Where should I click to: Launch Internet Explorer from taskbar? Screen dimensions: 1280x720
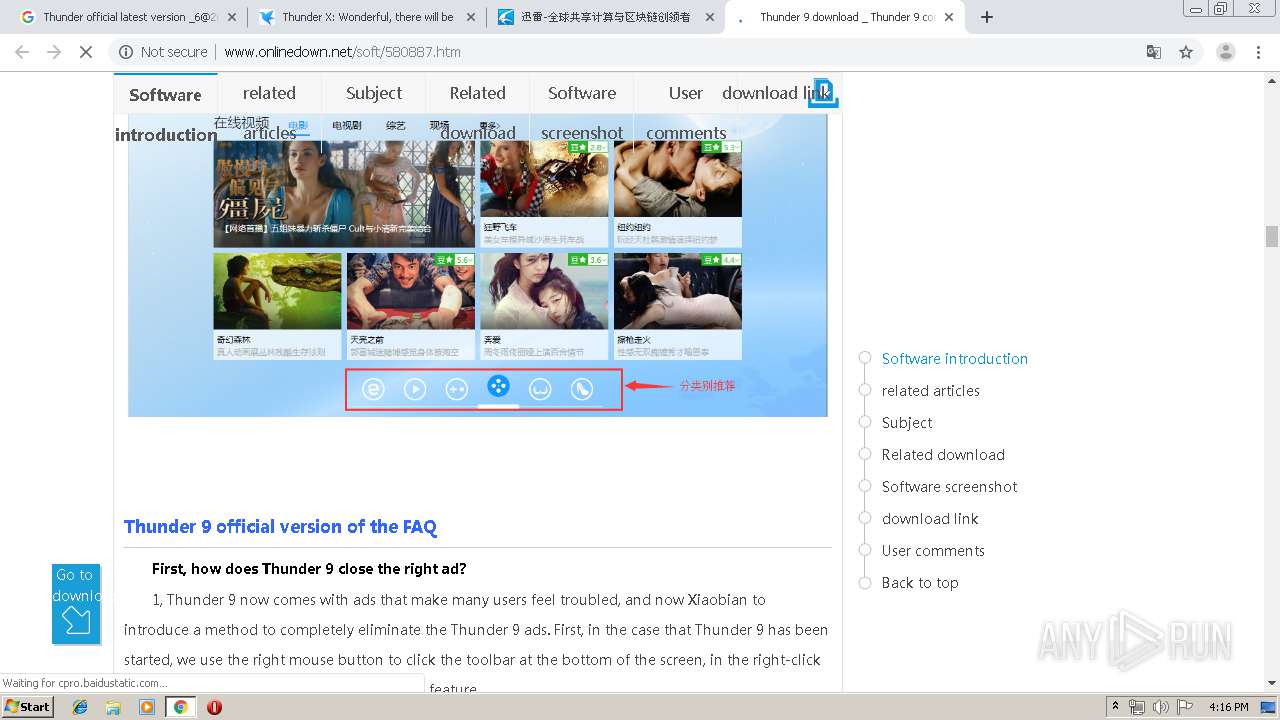pyautogui.click(x=80, y=707)
